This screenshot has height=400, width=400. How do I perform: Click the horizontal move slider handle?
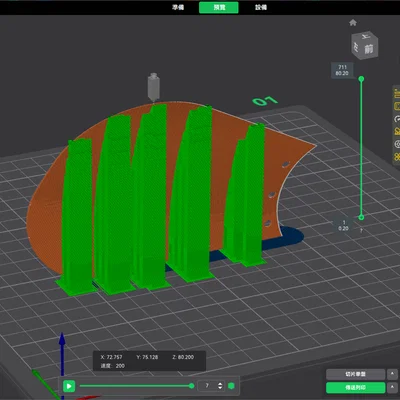[x=192, y=386]
